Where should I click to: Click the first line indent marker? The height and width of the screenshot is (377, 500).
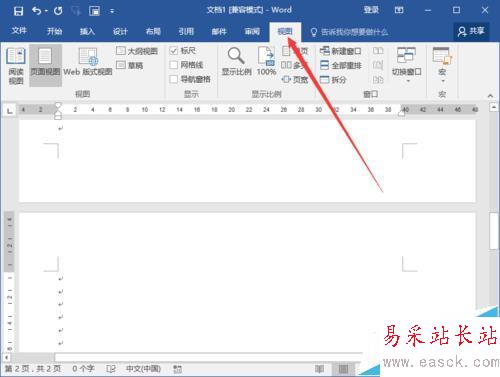[58, 105]
